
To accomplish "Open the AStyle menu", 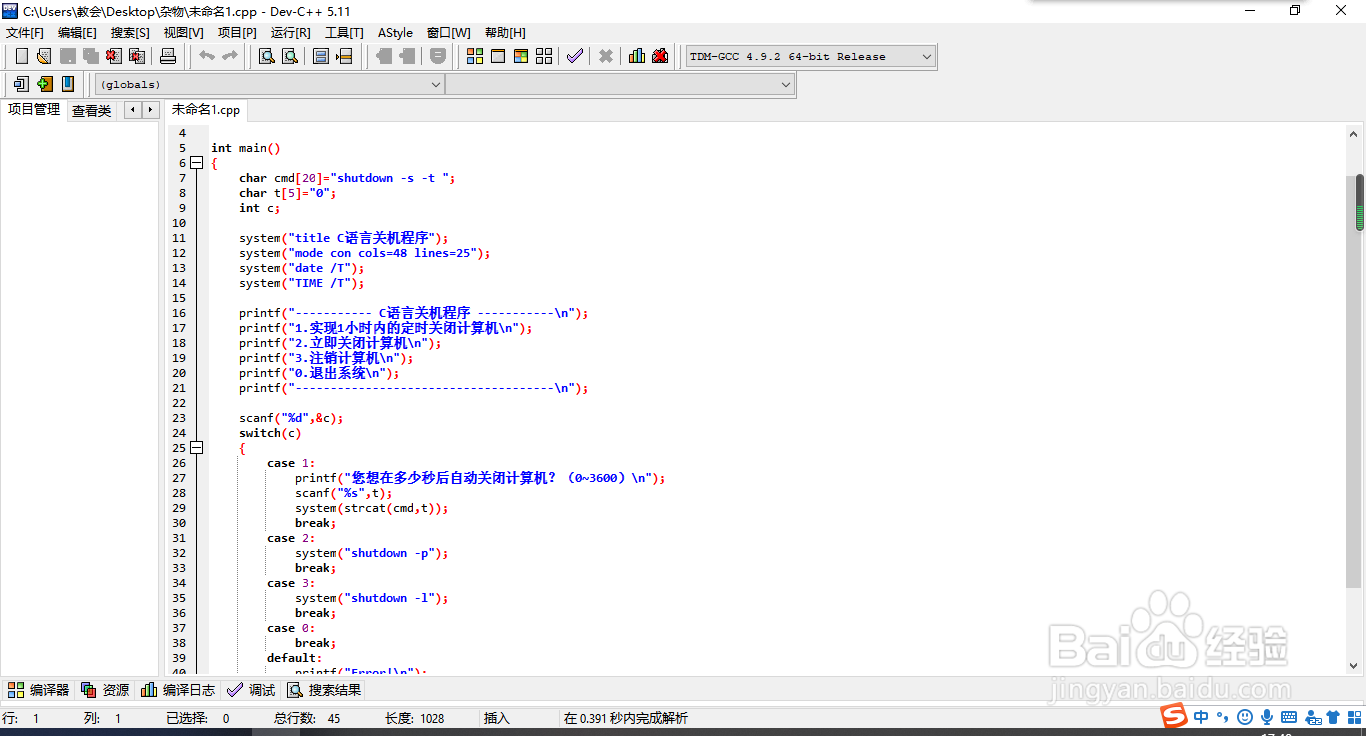I will [395, 32].
